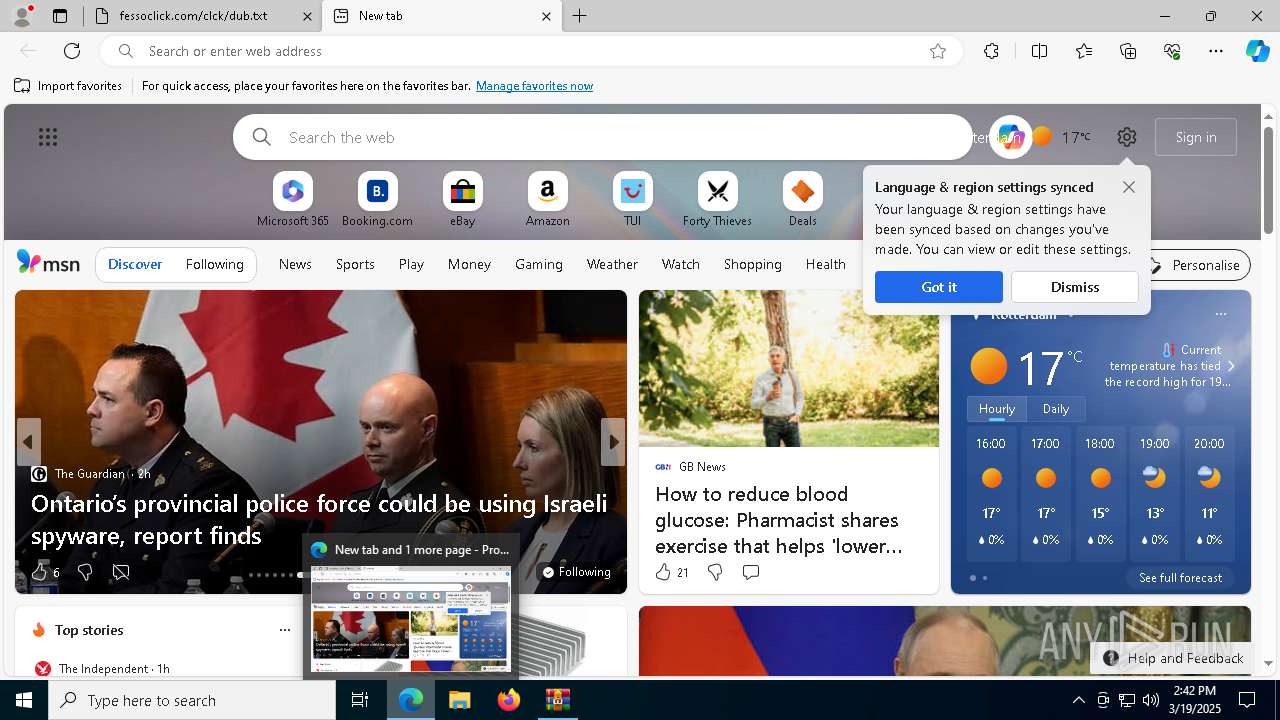This screenshot has height=720, width=1280.
Task: Click the Got it button
Action: click(x=939, y=287)
